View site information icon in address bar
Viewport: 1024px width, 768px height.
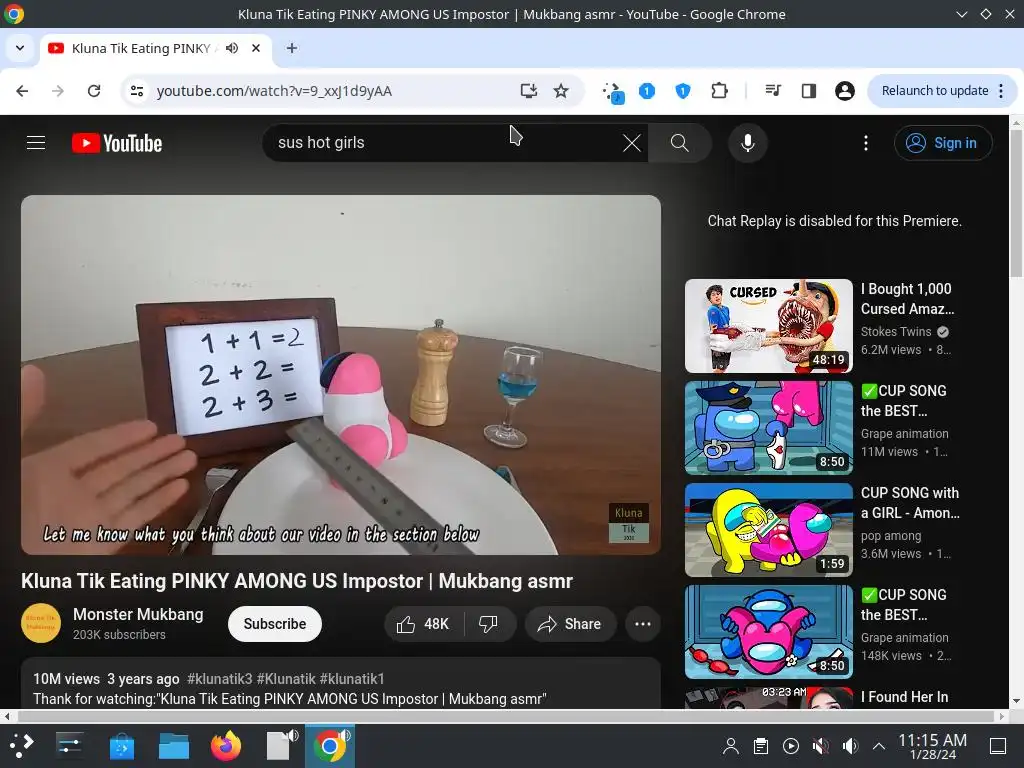(x=136, y=91)
